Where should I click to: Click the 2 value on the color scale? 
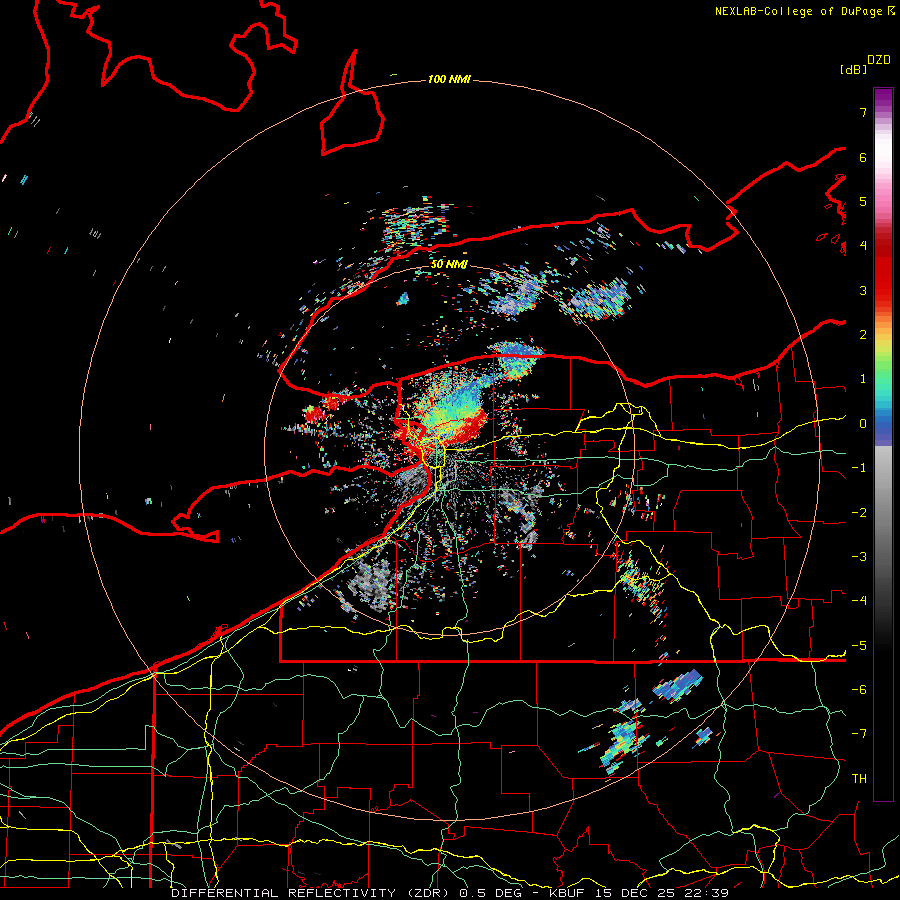[863, 335]
